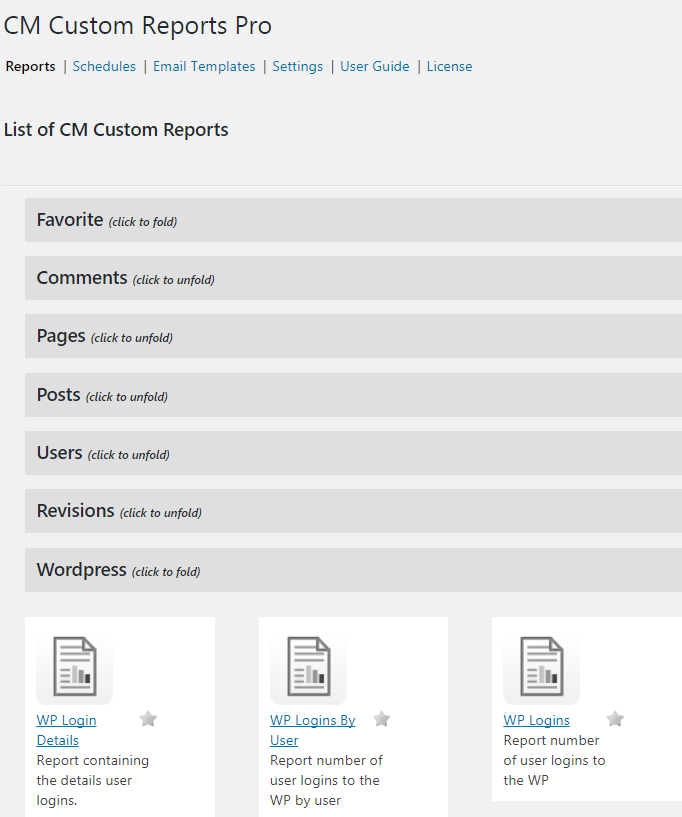This screenshot has width=682, height=817.
Task: Click the WP Logins By User report icon
Action: coord(308,669)
